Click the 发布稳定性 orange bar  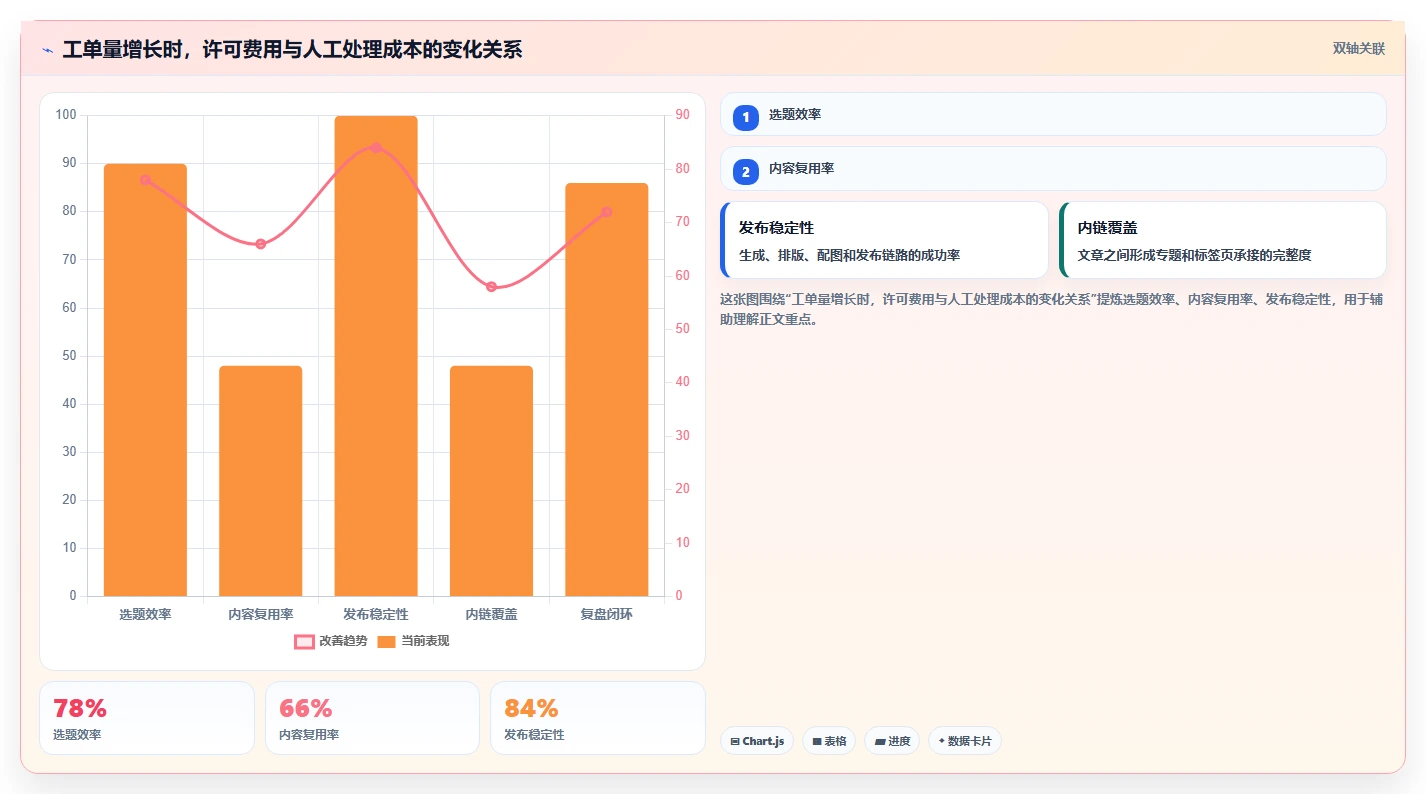click(376, 356)
